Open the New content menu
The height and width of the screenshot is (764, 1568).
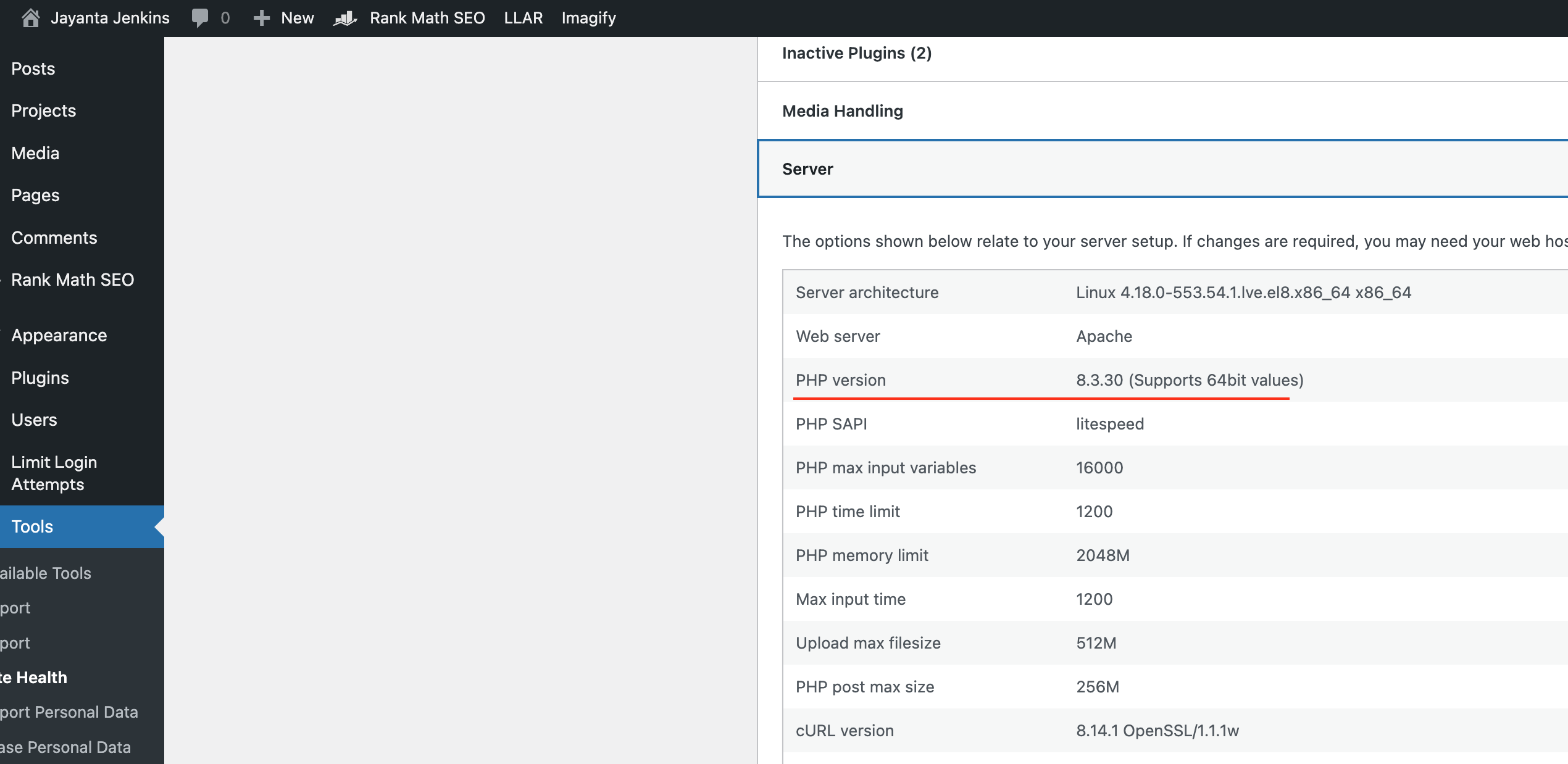[297, 18]
